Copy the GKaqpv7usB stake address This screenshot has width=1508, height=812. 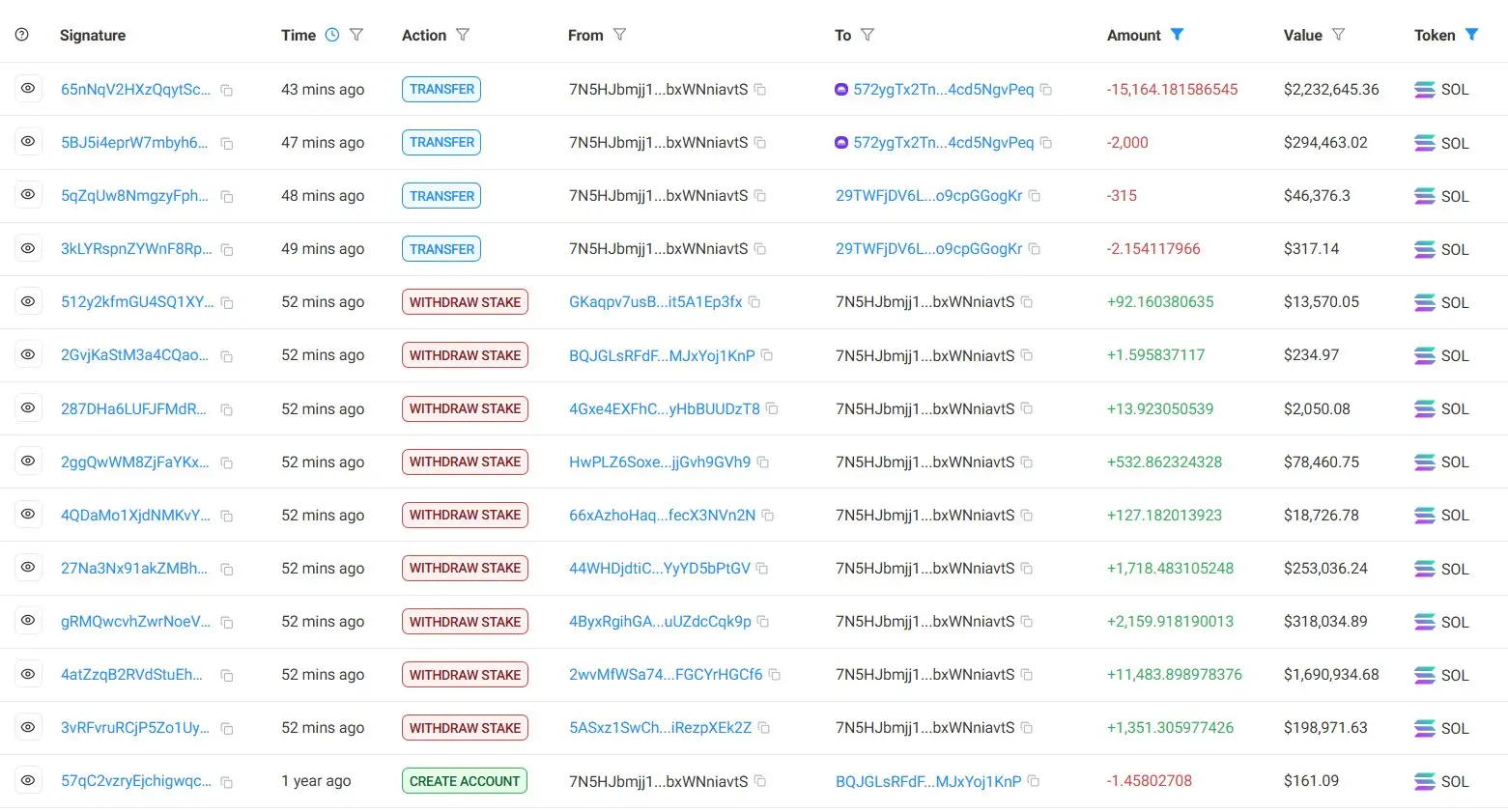pyautogui.click(x=754, y=302)
